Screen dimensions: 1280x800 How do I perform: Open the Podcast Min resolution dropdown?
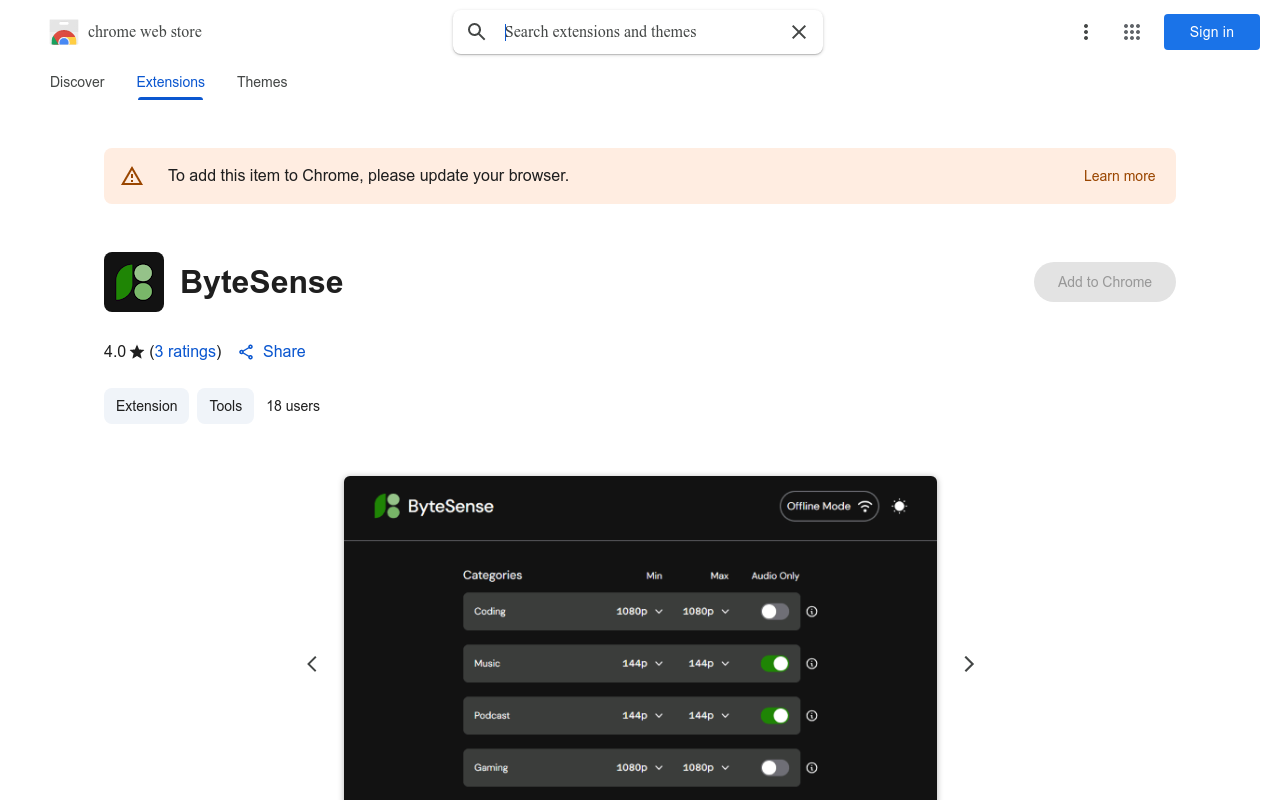tap(643, 715)
